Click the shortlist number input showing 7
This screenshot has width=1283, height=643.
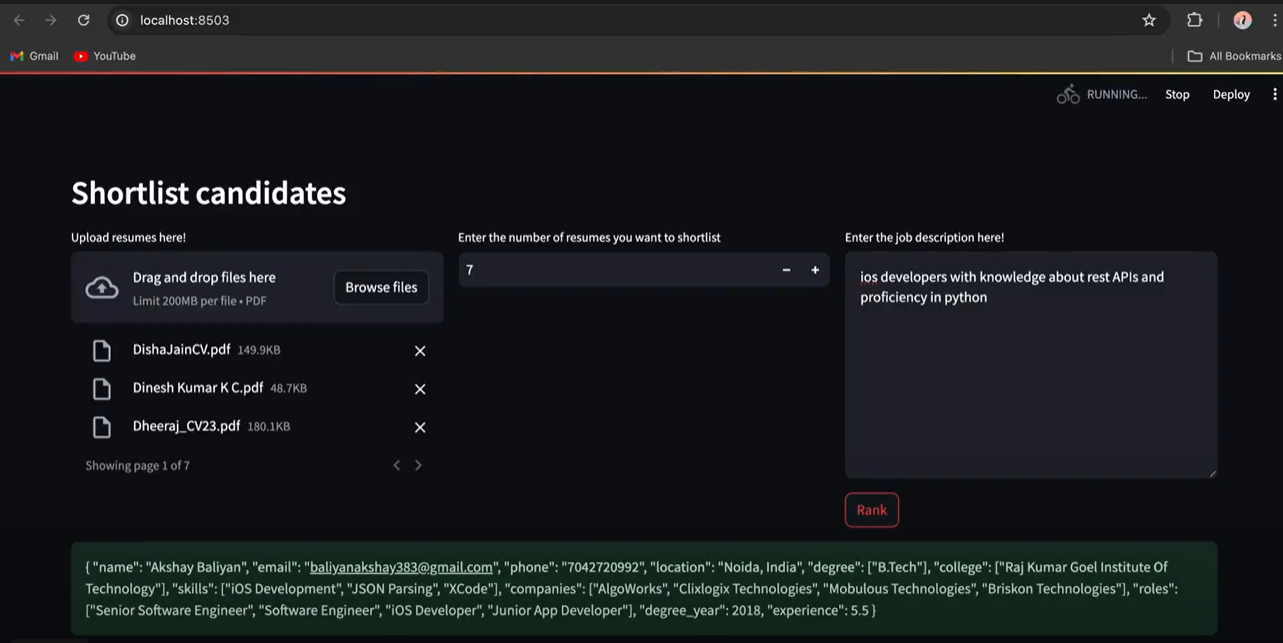click(x=615, y=270)
